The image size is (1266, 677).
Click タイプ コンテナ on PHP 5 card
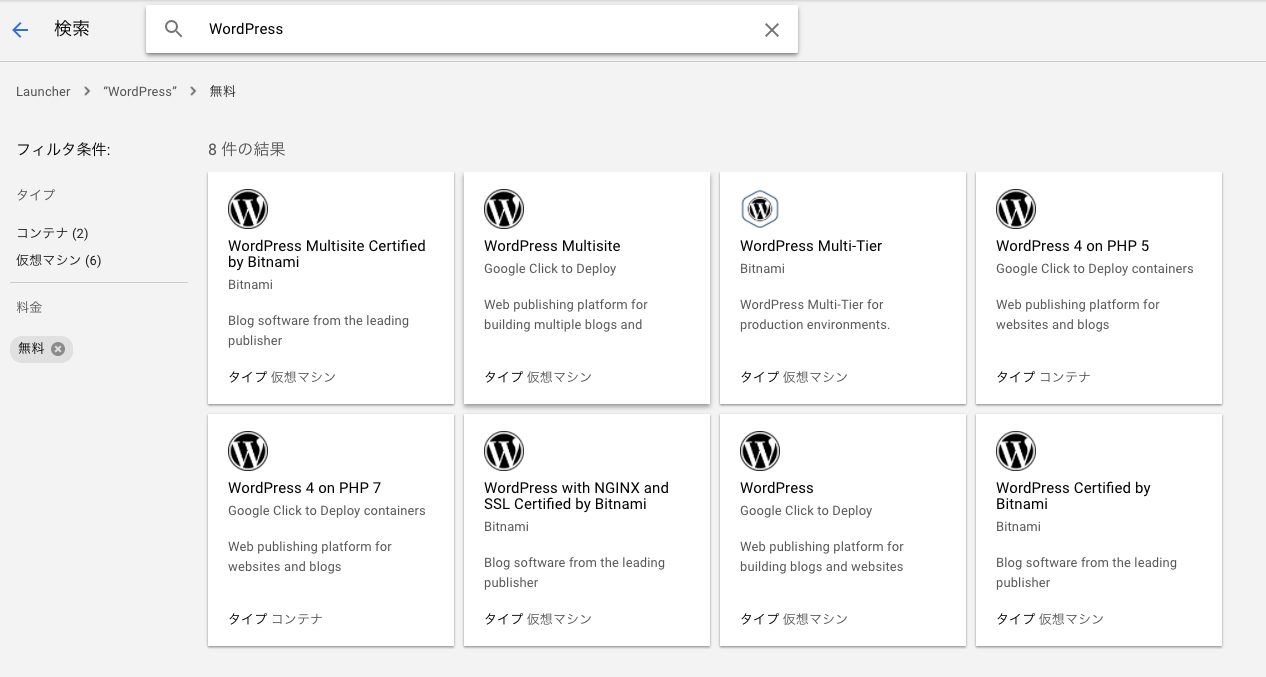(1043, 377)
